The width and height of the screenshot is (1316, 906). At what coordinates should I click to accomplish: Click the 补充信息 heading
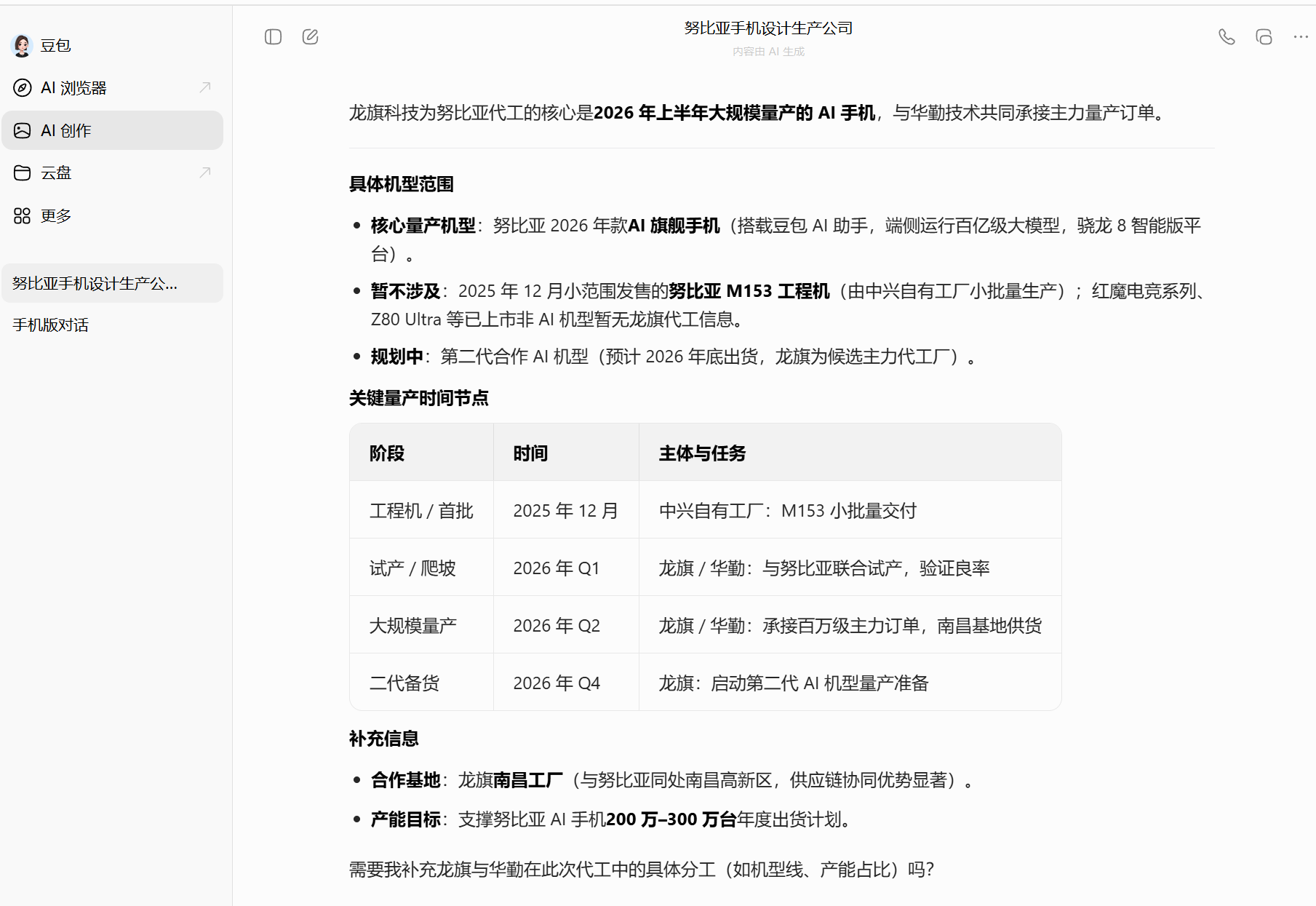pyautogui.click(x=384, y=739)
